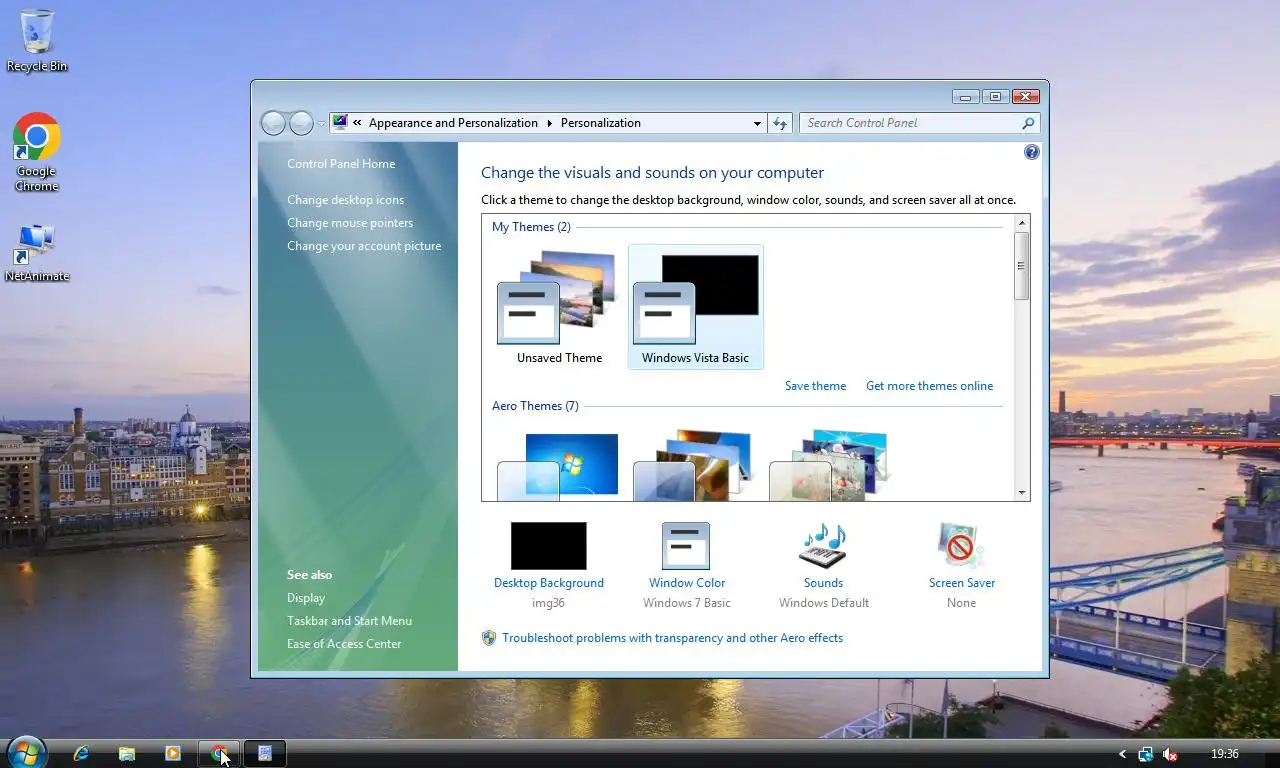Screen dimensions: 1280x768
Task: Click Appearance and Personalization breadcrumb
Action: click(x=453, y=123)
